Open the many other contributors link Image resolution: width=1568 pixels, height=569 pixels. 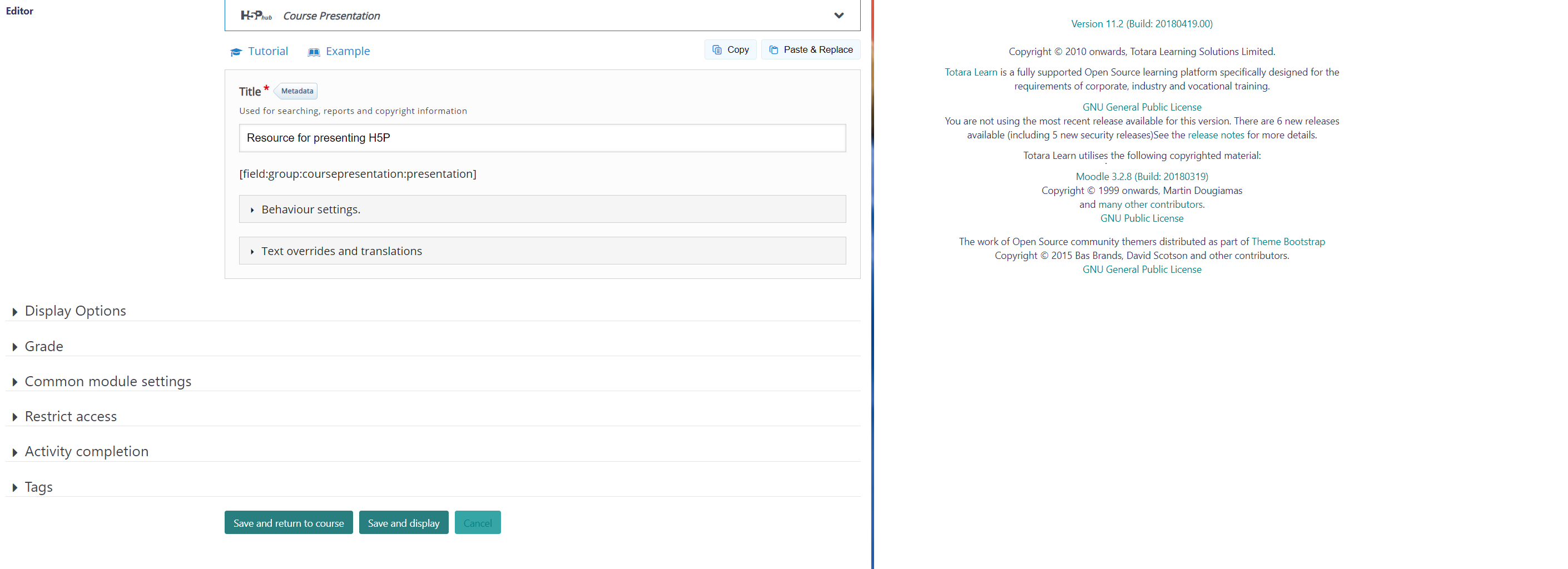(x=1150, y=204)
